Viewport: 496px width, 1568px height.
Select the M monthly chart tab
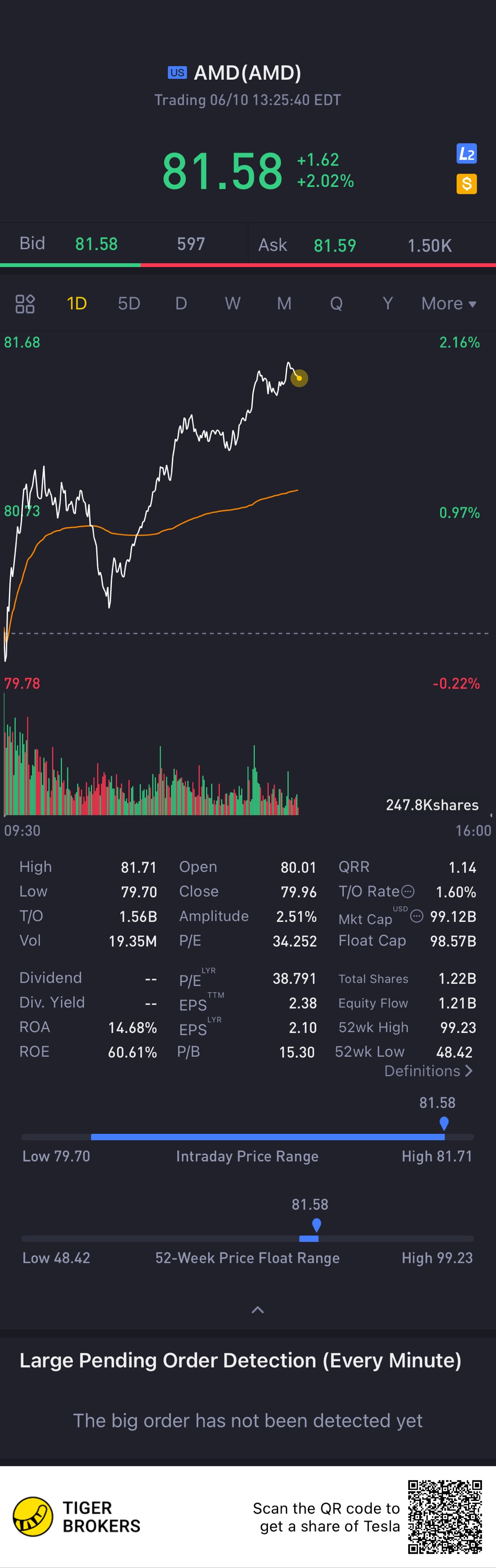click(284, 303)
